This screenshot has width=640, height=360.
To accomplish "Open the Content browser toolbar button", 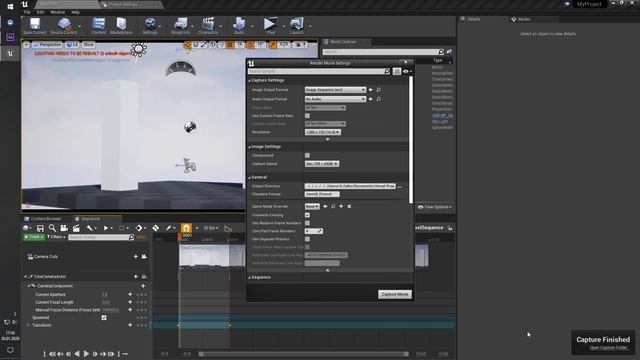I will point(98,26).
